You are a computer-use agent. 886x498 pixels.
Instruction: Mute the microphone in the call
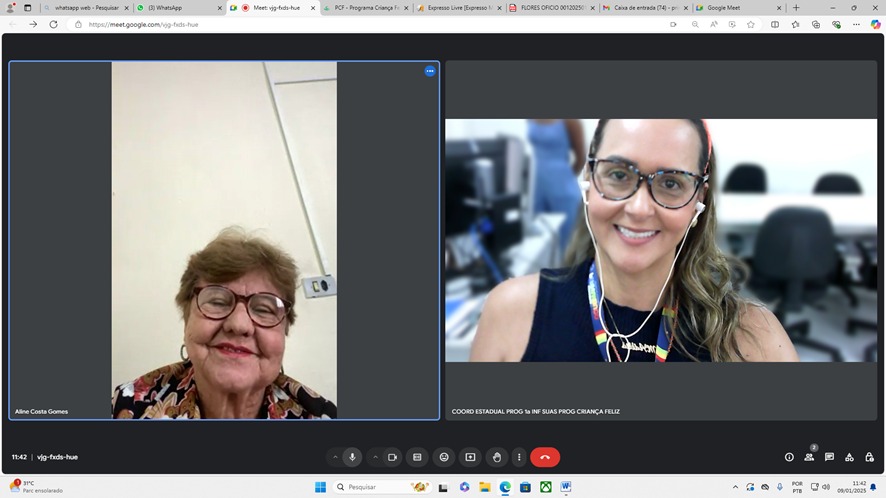click(x=352, y=457)
